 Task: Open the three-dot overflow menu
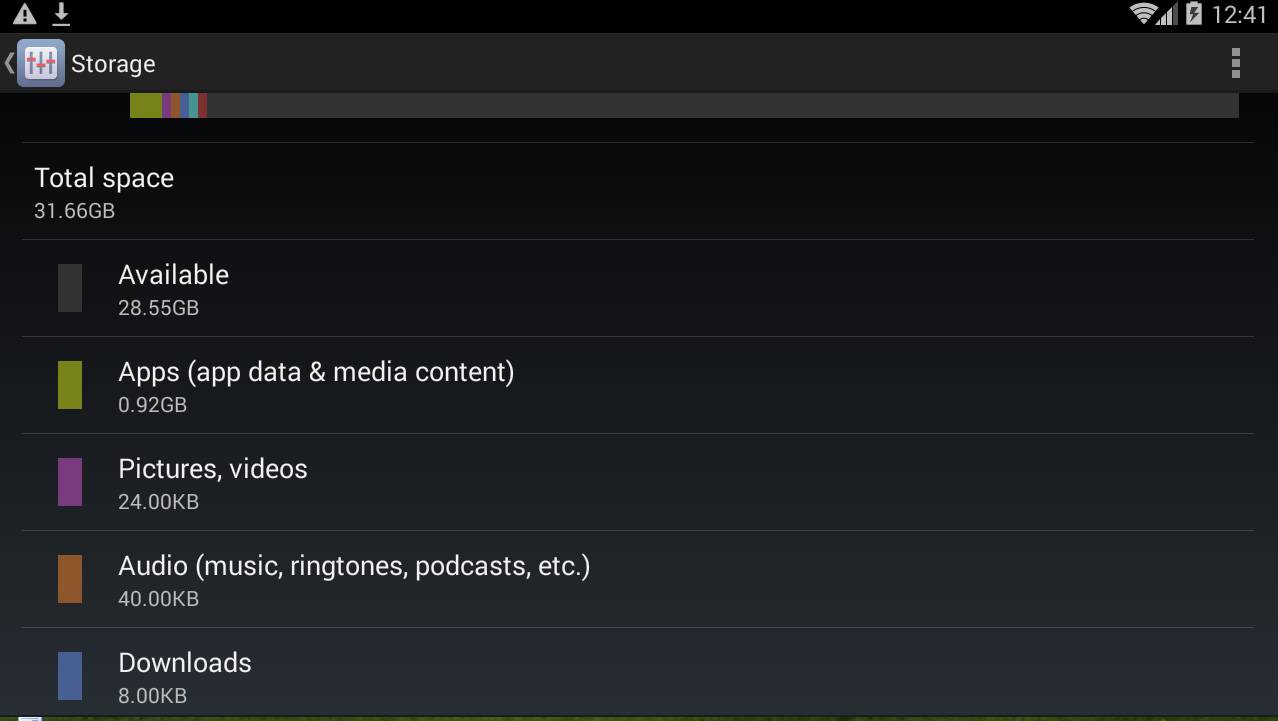[1236, 63]
